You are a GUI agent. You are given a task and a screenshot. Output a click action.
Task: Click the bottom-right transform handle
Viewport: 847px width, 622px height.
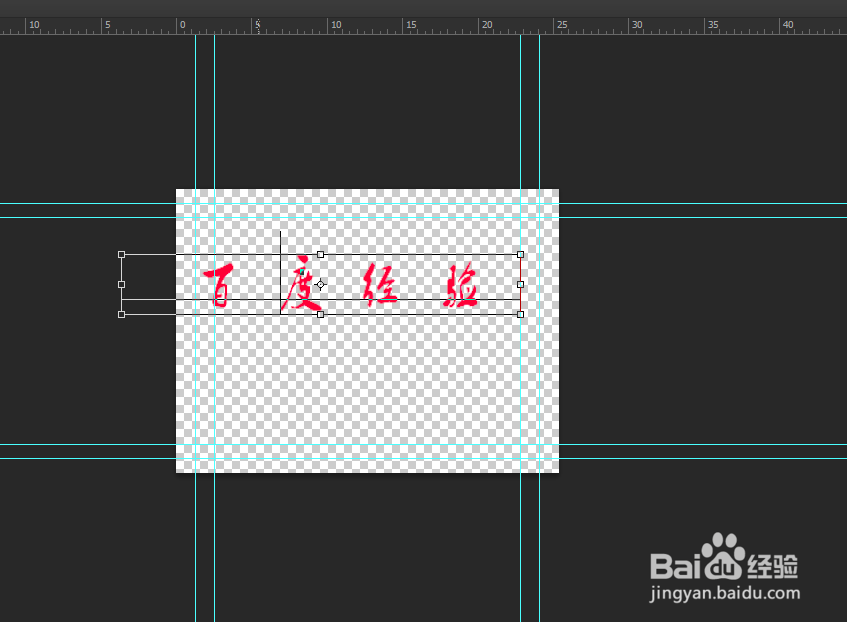tap(520, 315)
